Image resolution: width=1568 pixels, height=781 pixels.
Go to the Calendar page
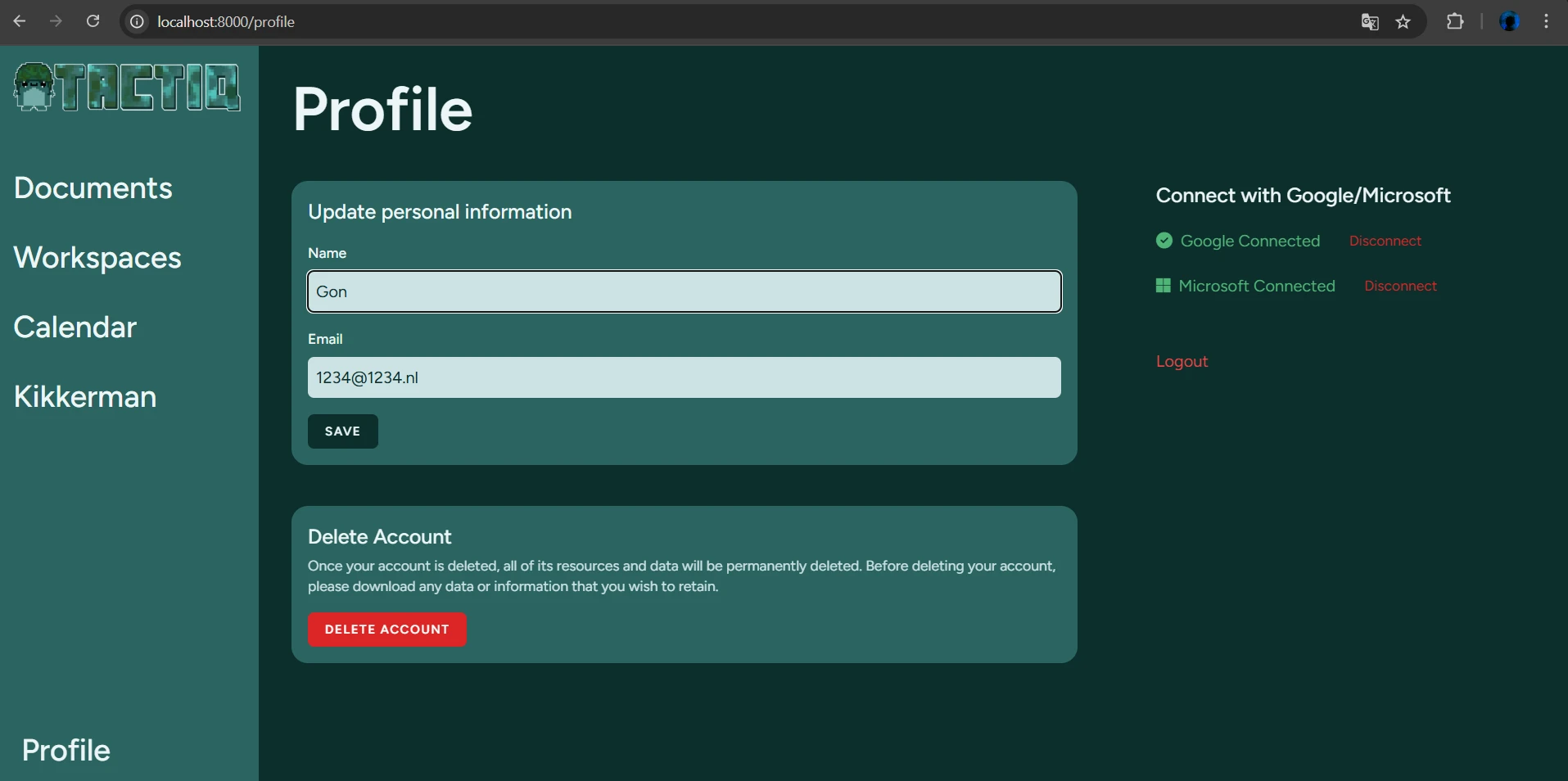(75, 327)
